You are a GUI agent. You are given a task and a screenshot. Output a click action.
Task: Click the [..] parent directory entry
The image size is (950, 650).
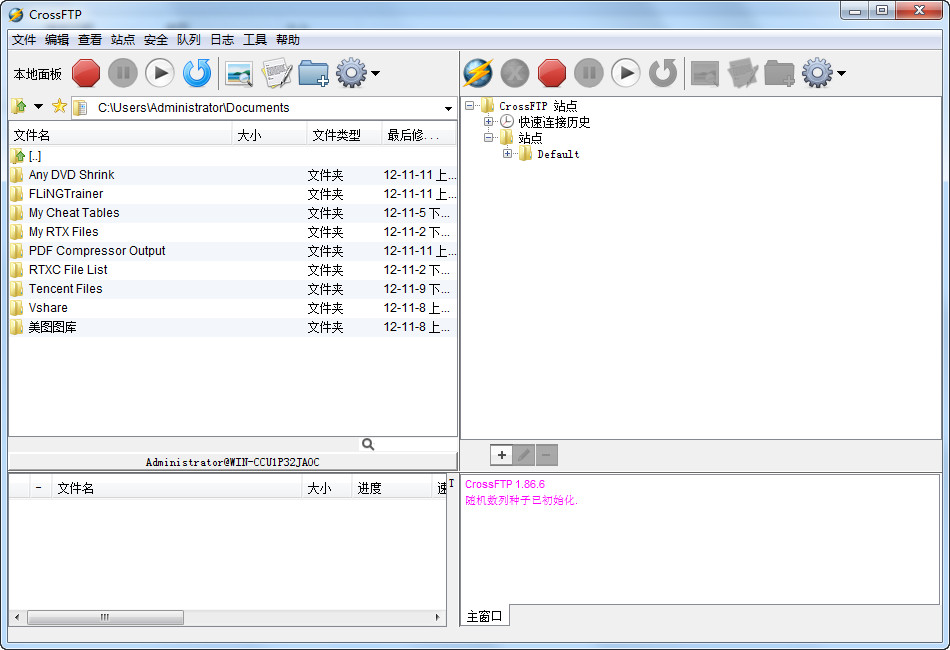click(x=233, y=156)
